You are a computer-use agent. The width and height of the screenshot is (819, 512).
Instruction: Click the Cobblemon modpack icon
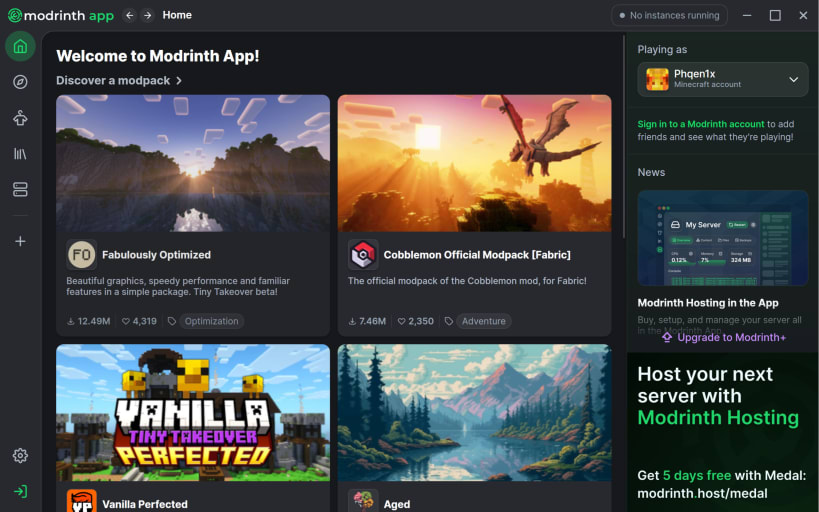[363, 254]
